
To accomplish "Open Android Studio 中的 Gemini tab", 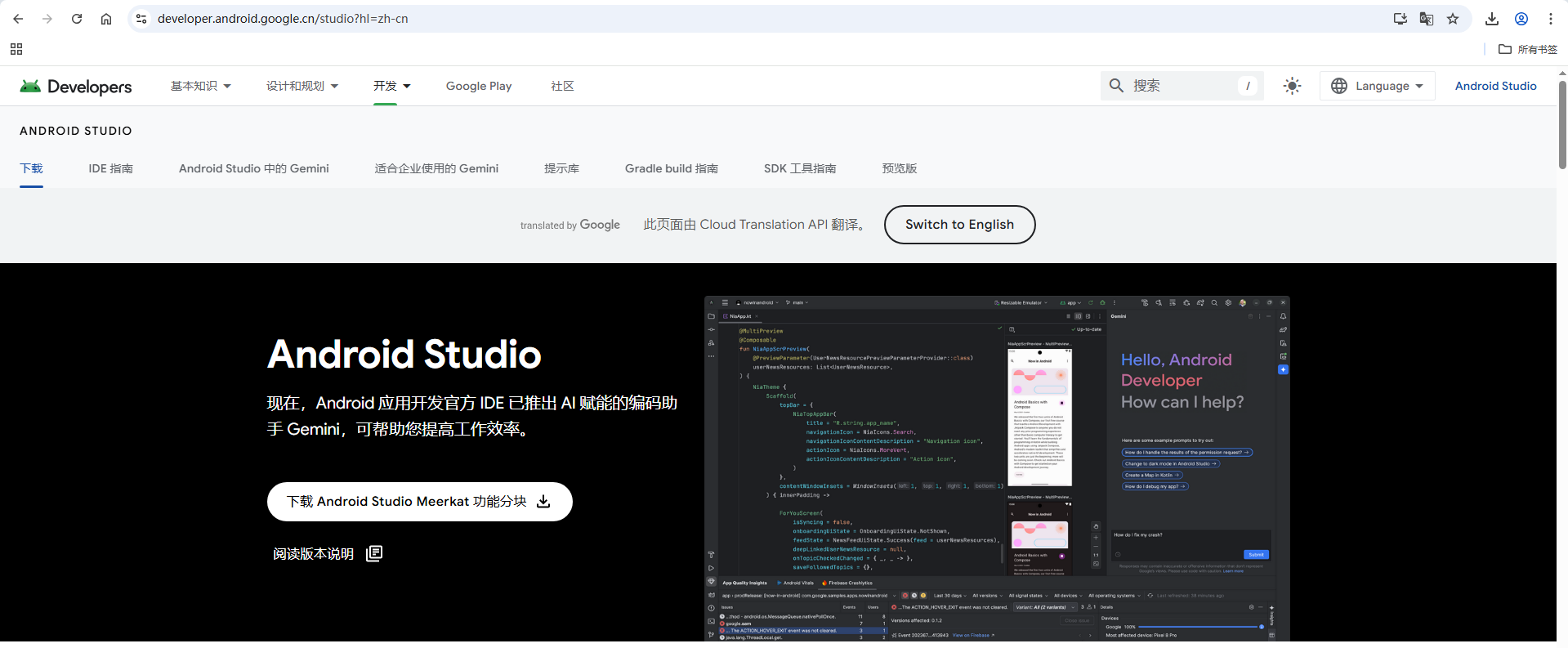I will coord(254,168).
